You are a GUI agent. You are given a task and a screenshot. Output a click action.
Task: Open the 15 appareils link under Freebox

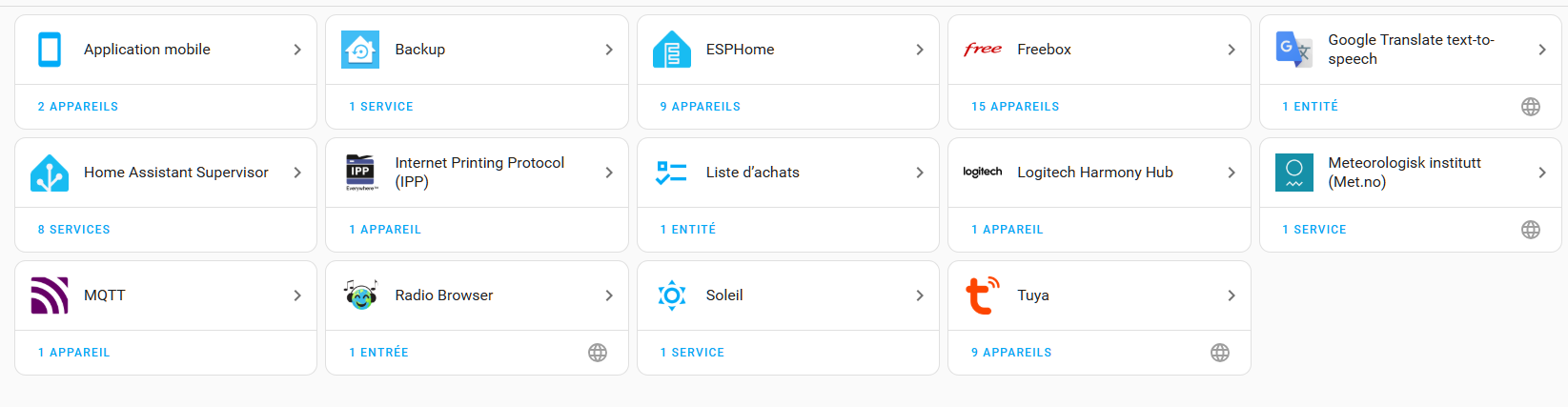point(1015,107)
